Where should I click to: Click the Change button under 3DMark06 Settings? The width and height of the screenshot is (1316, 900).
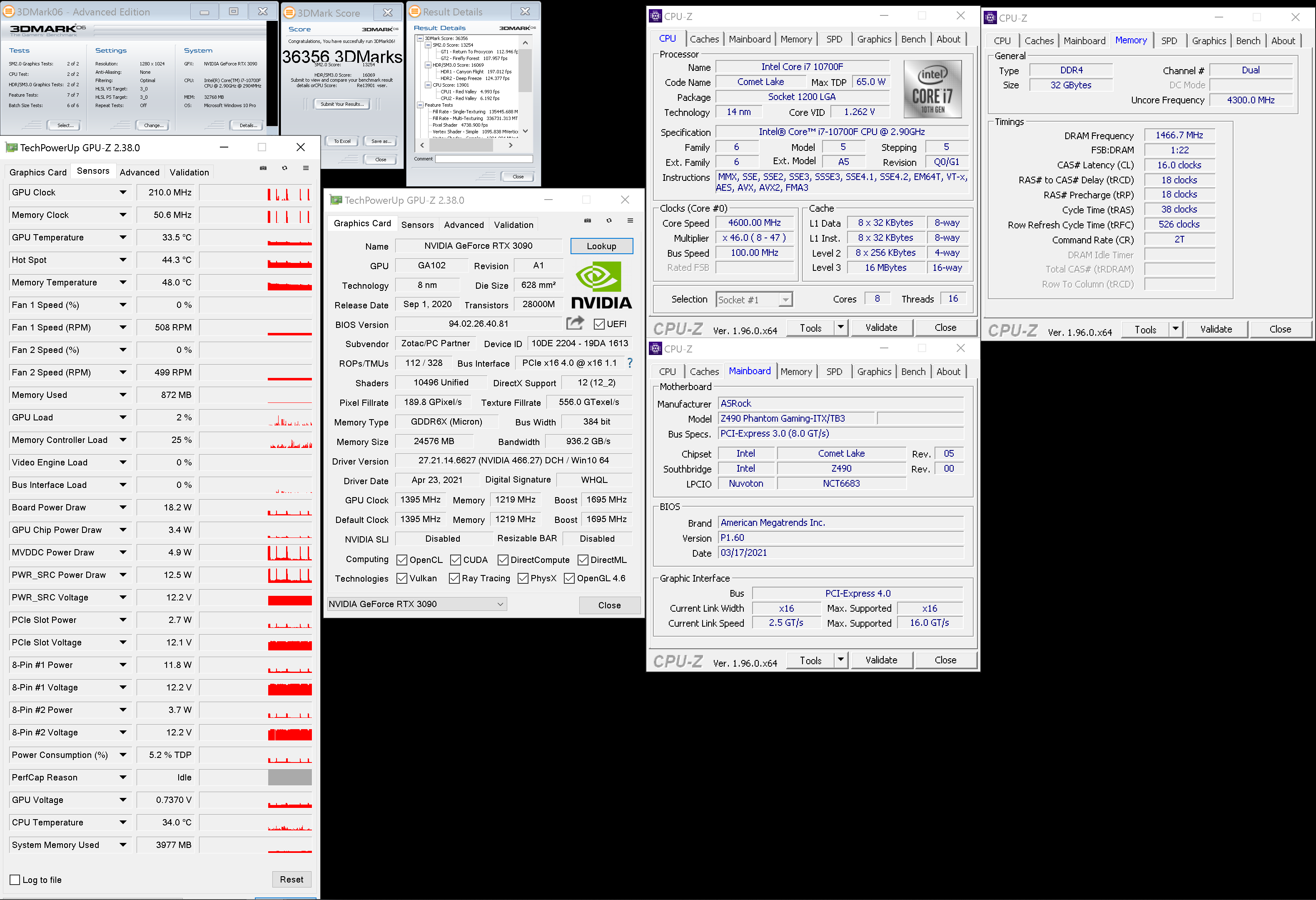pyautogui.click(x=153, y=125)
